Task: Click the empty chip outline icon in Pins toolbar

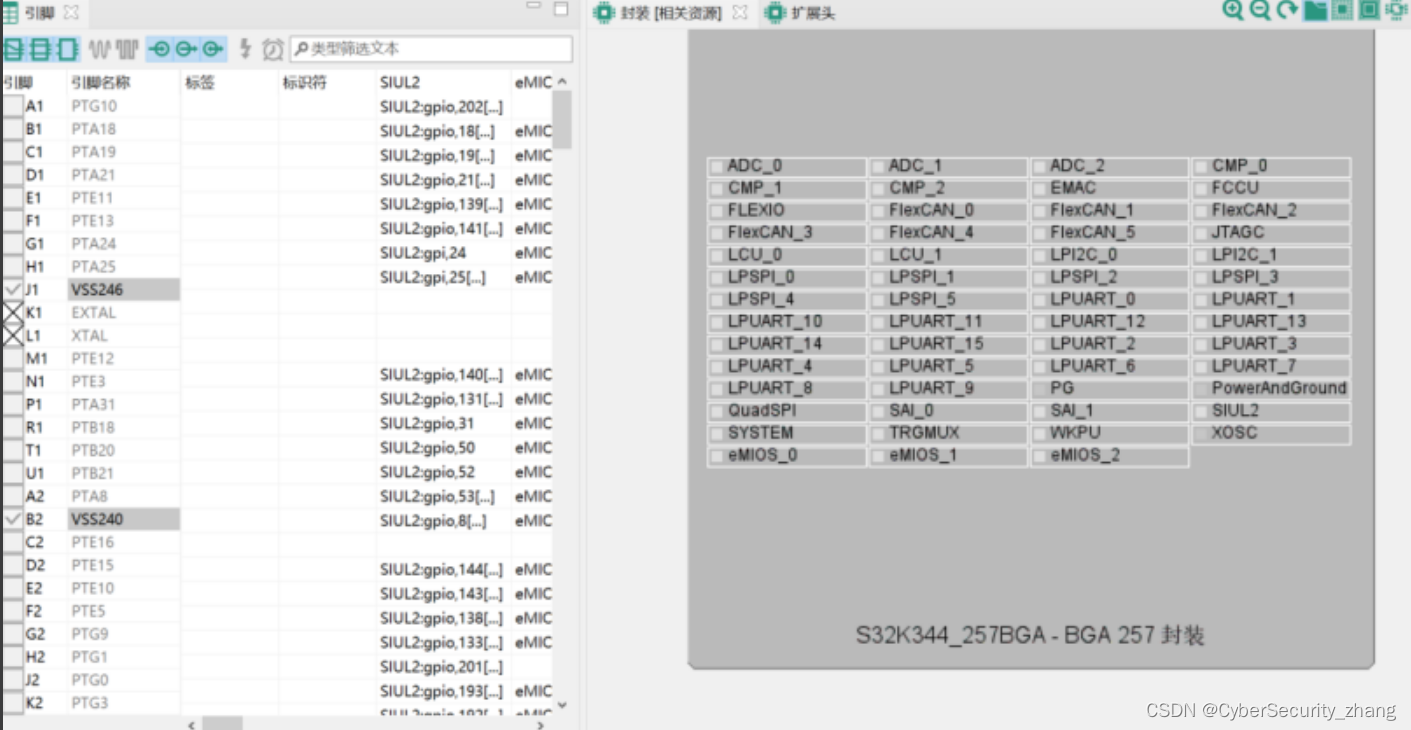Action: click(x=67, y=48)
